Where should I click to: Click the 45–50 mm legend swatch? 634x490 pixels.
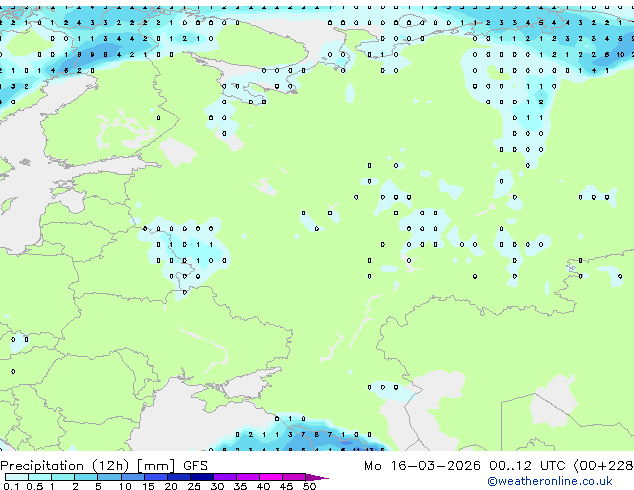294,477
